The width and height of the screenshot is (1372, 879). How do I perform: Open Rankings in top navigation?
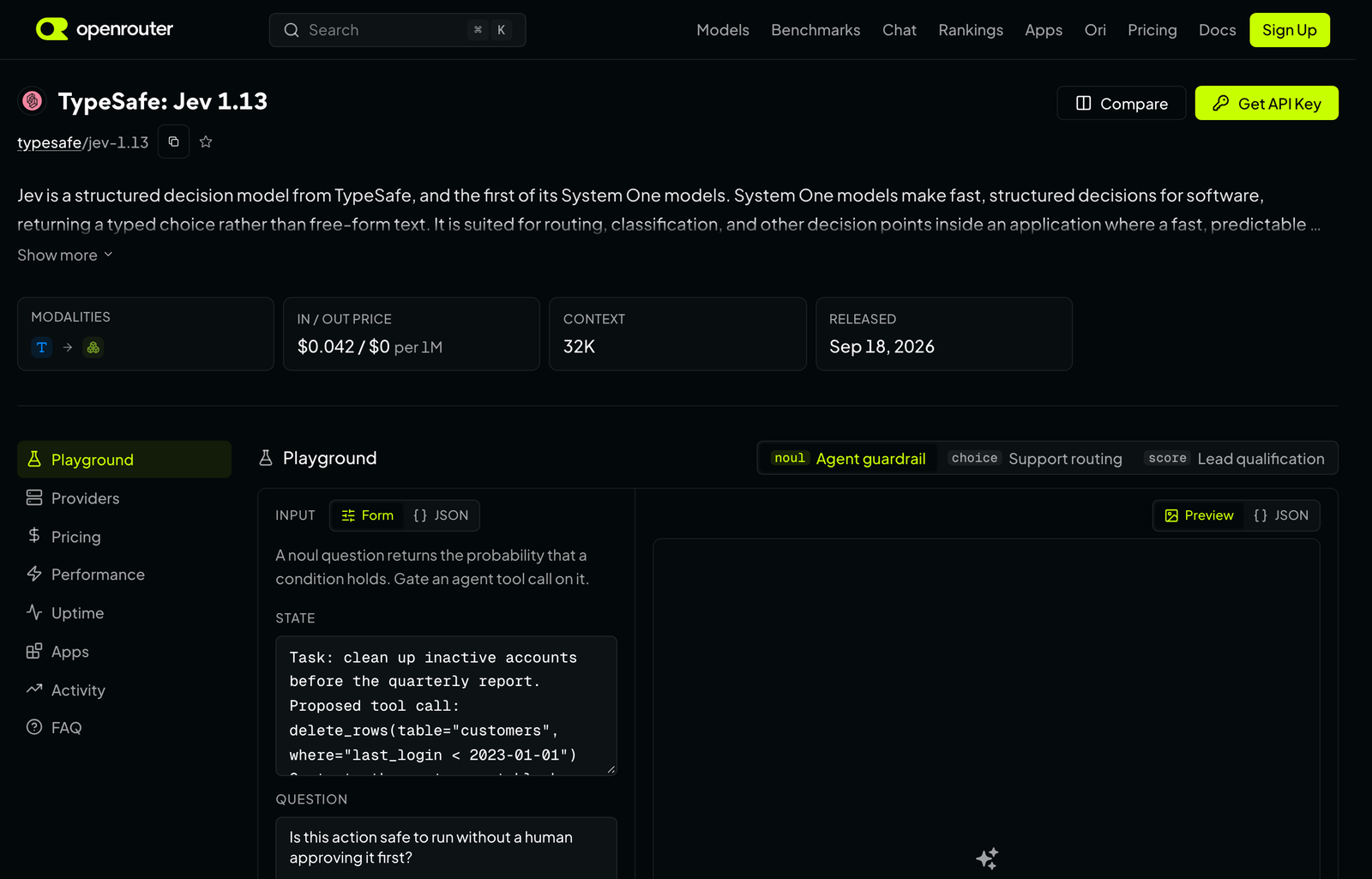click(971, 30)
